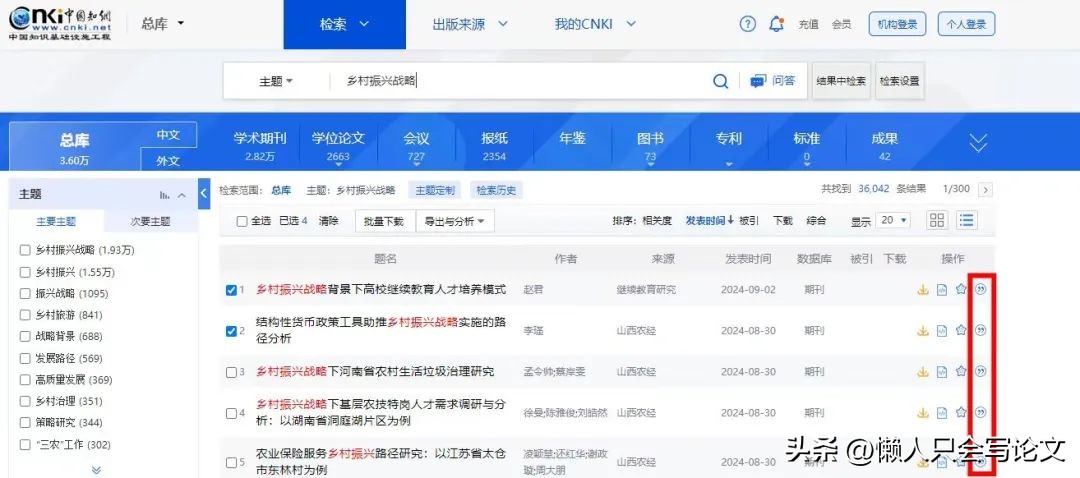Open 检索设置 button
This screenshot has height=478, width=1080.
(899, 81)
